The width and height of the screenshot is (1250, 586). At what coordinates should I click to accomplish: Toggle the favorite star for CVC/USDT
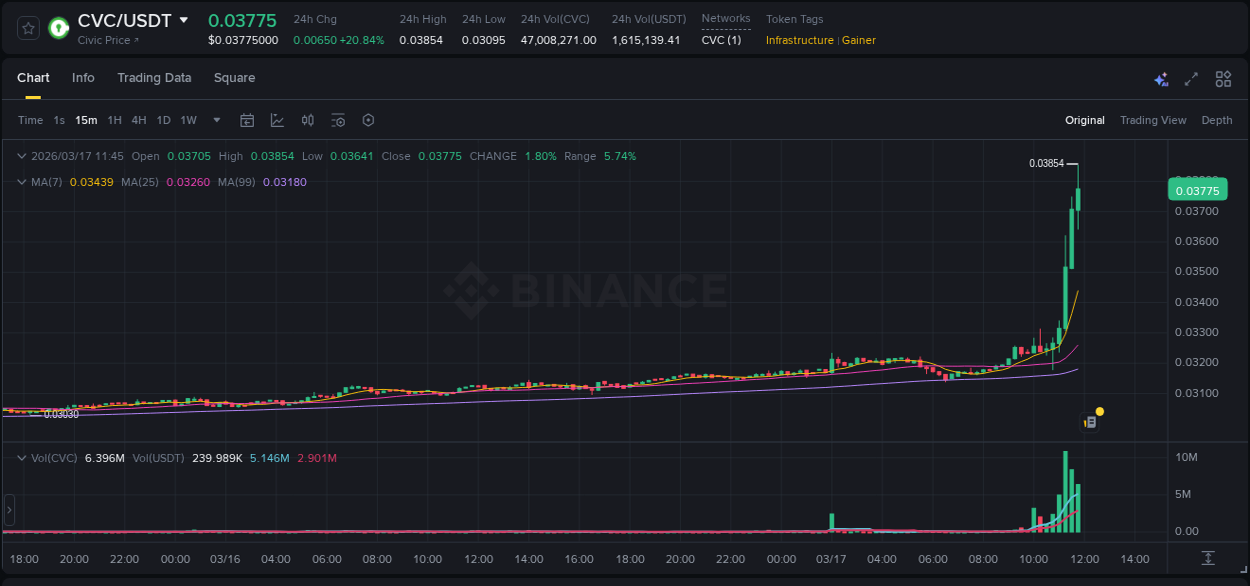[x=28, y=28]
